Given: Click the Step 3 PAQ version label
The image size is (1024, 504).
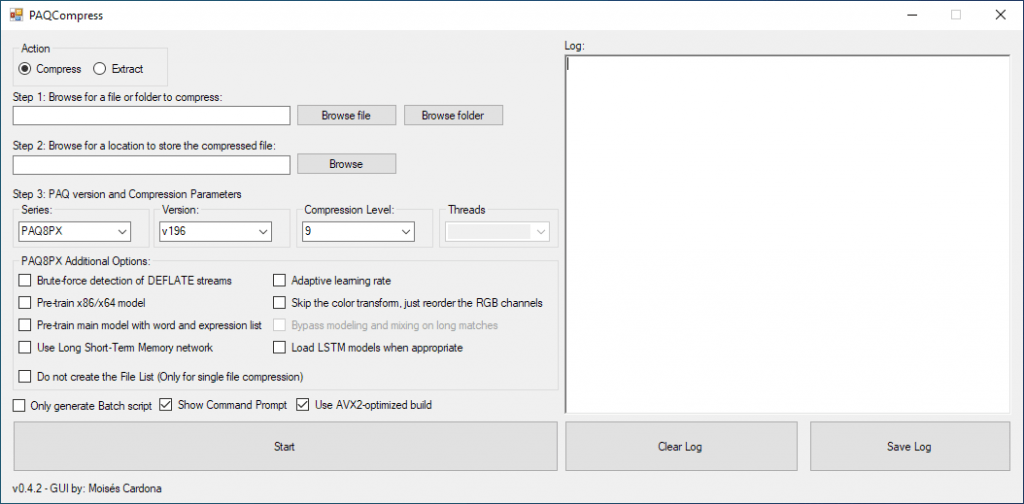Looking at the screenshot, I should [x=127, y=194].
